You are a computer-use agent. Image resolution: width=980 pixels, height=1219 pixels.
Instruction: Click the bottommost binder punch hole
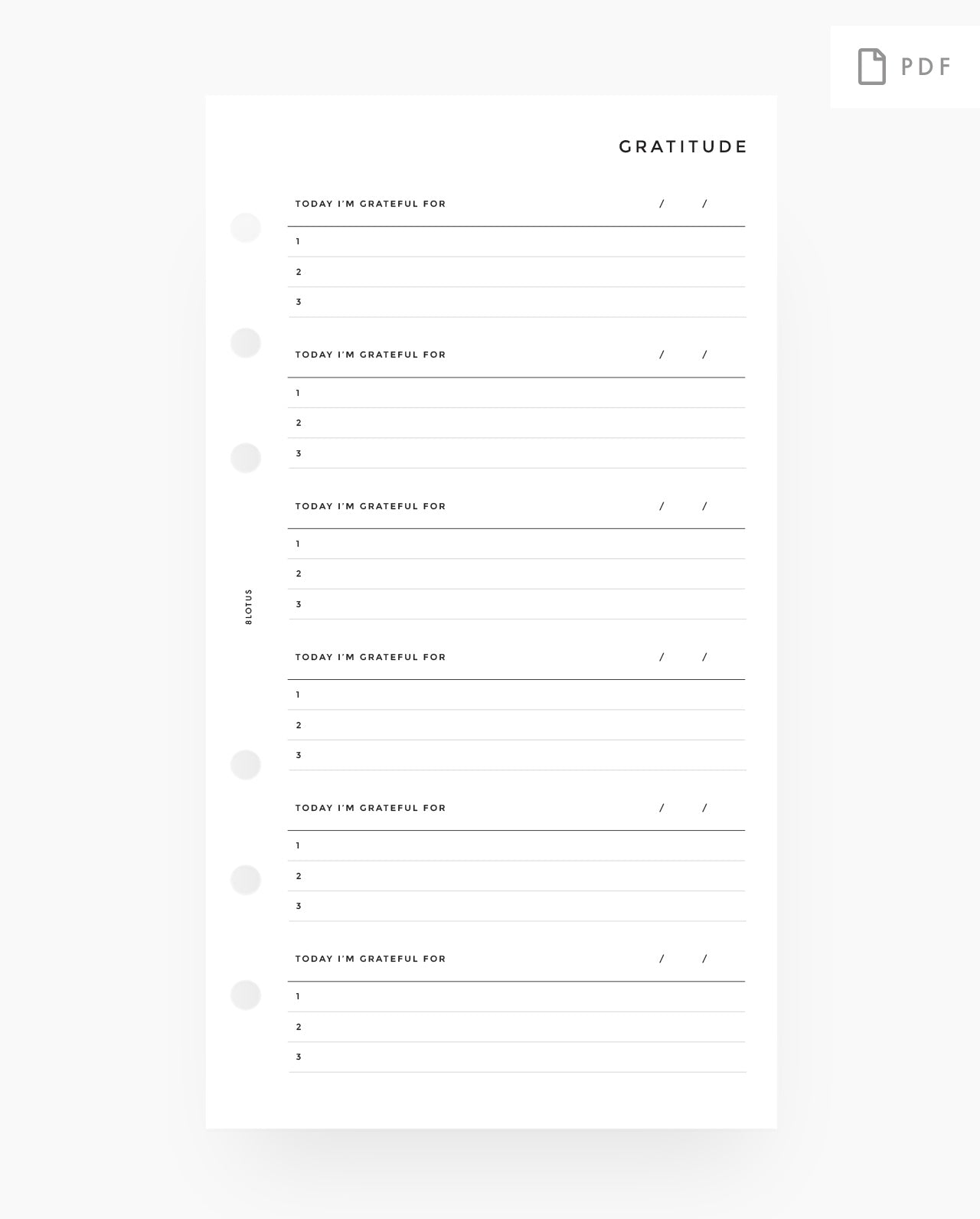click(246, 995)
